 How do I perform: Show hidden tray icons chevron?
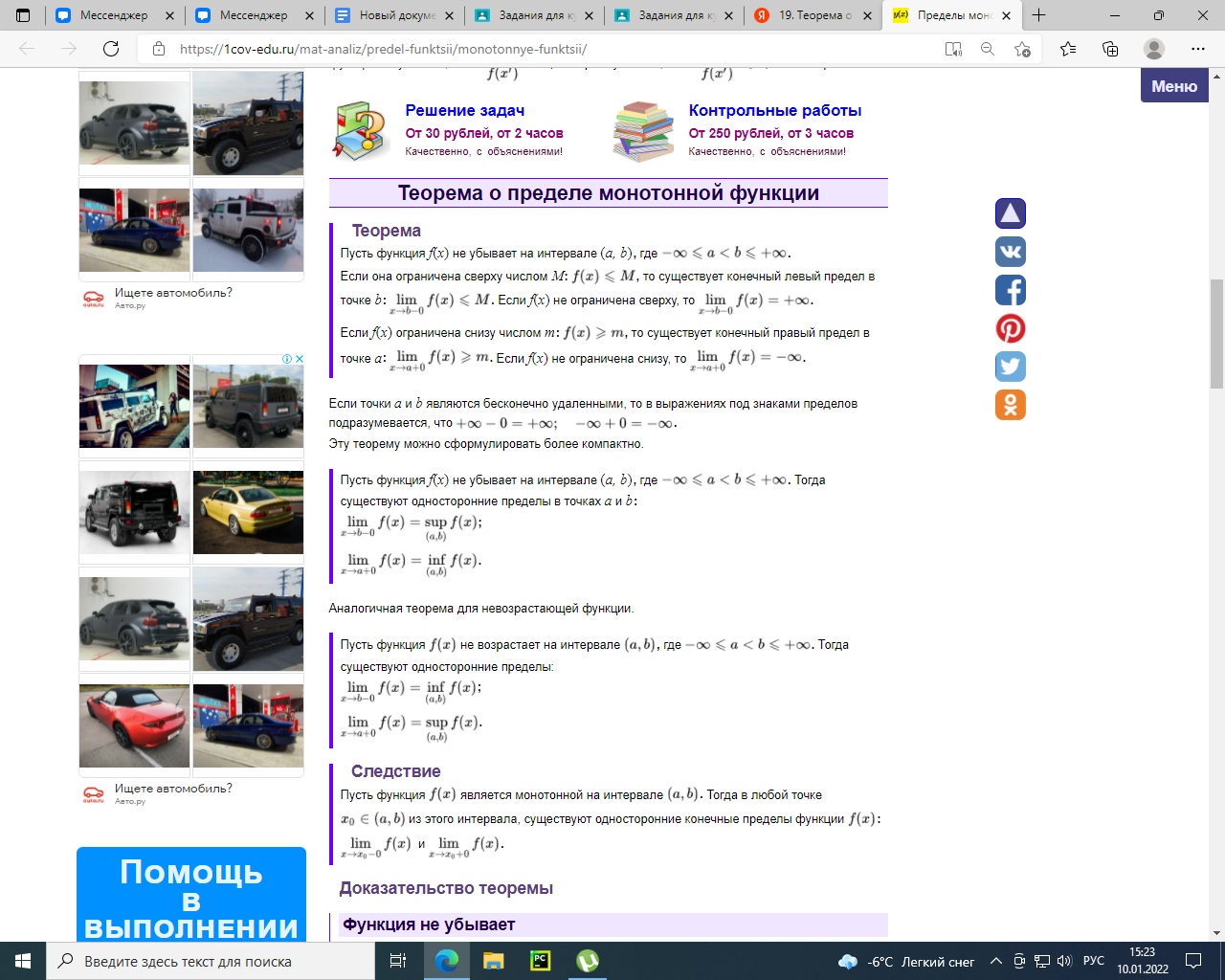pos(996,961)
